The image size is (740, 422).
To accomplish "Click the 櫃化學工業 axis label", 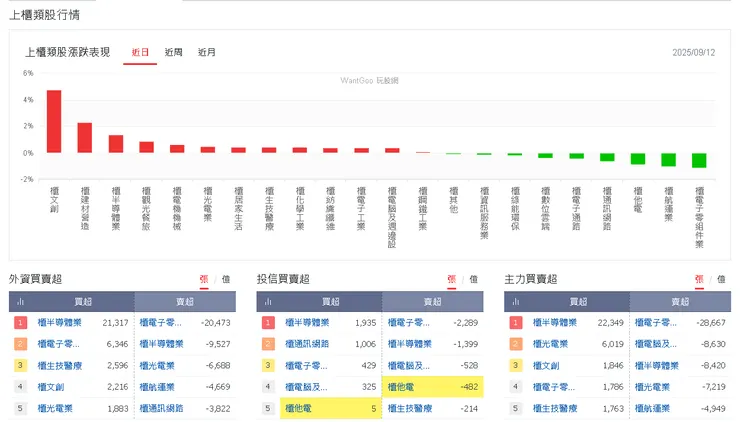I will [x=300, y=208].
